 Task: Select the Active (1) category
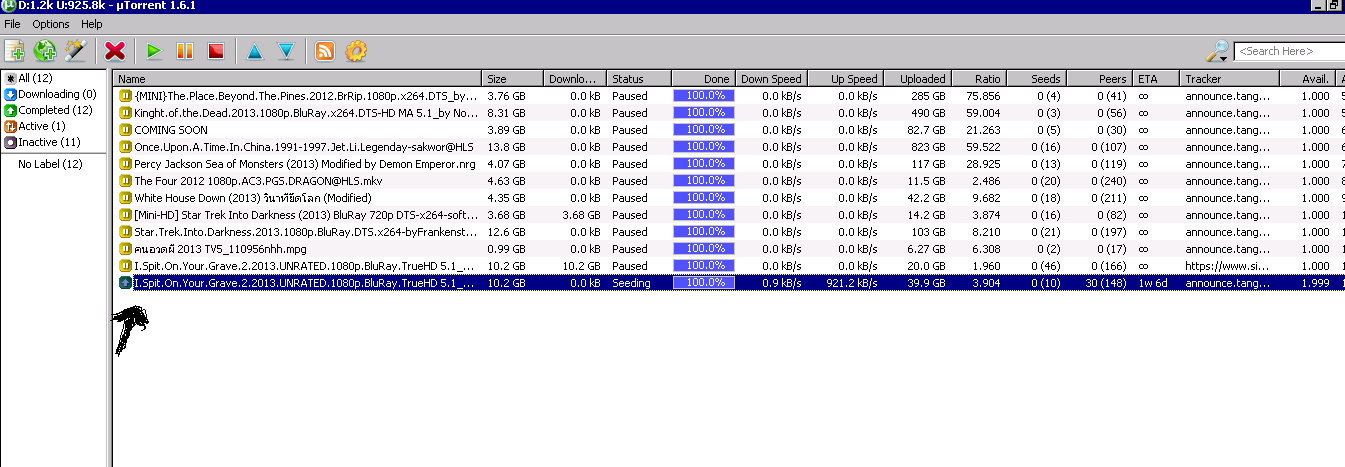[35, 126]
